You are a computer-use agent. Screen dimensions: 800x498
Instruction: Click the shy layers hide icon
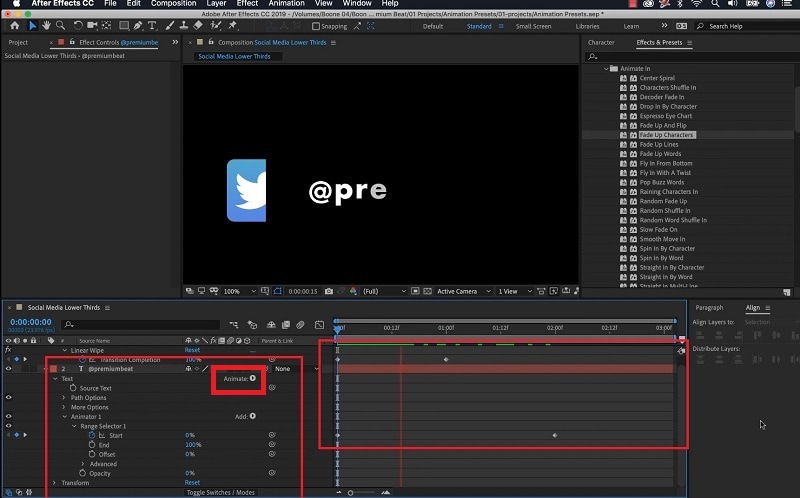(x=271, y=325)
